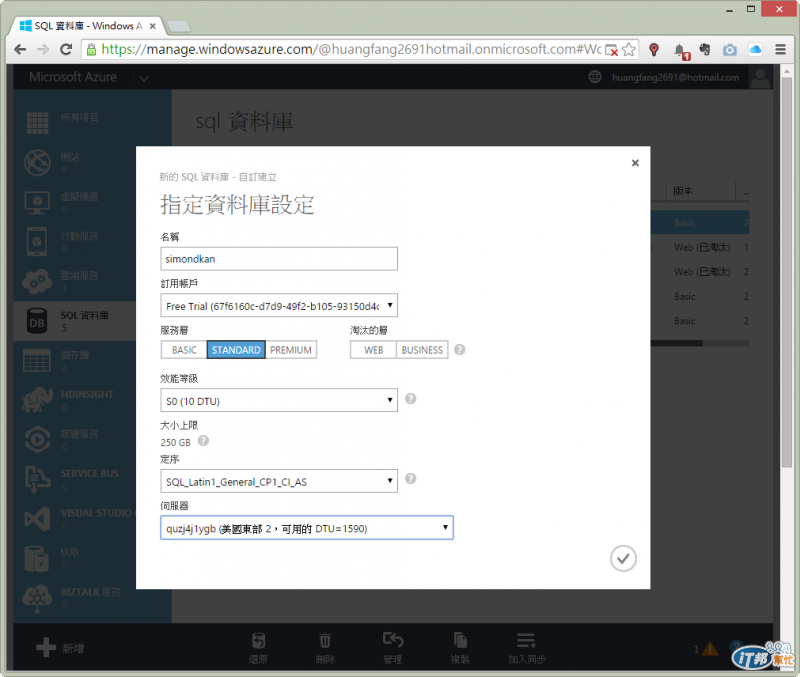Click the bell notification extension icon
This screenshot has height=677, width=800.
tap(680, 51)
